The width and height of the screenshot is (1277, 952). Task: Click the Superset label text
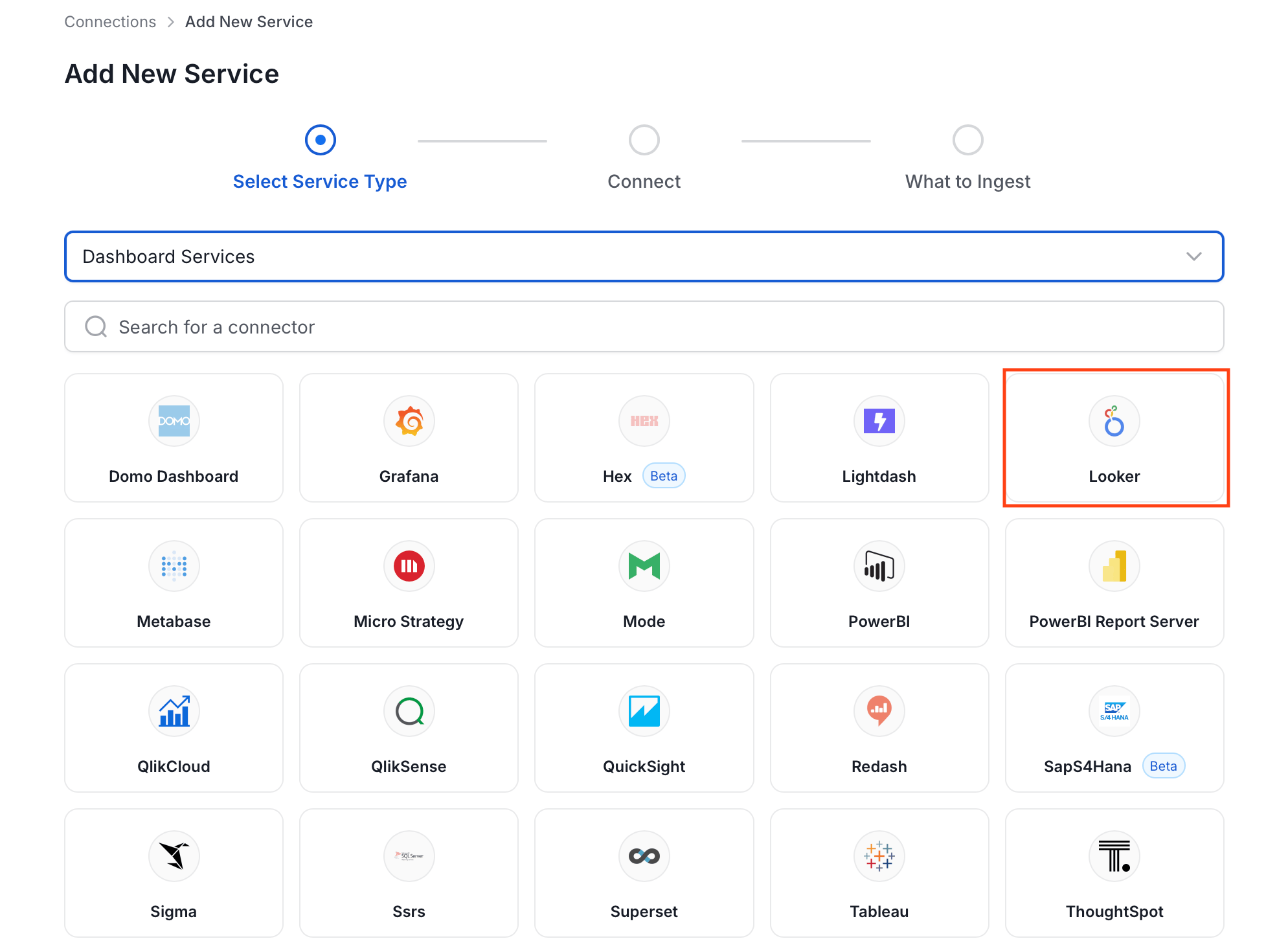tap(644, 912)
